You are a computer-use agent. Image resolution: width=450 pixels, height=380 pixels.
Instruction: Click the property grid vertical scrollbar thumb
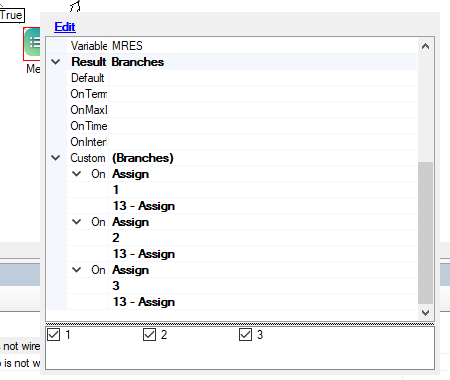click(x=425, y=233)
